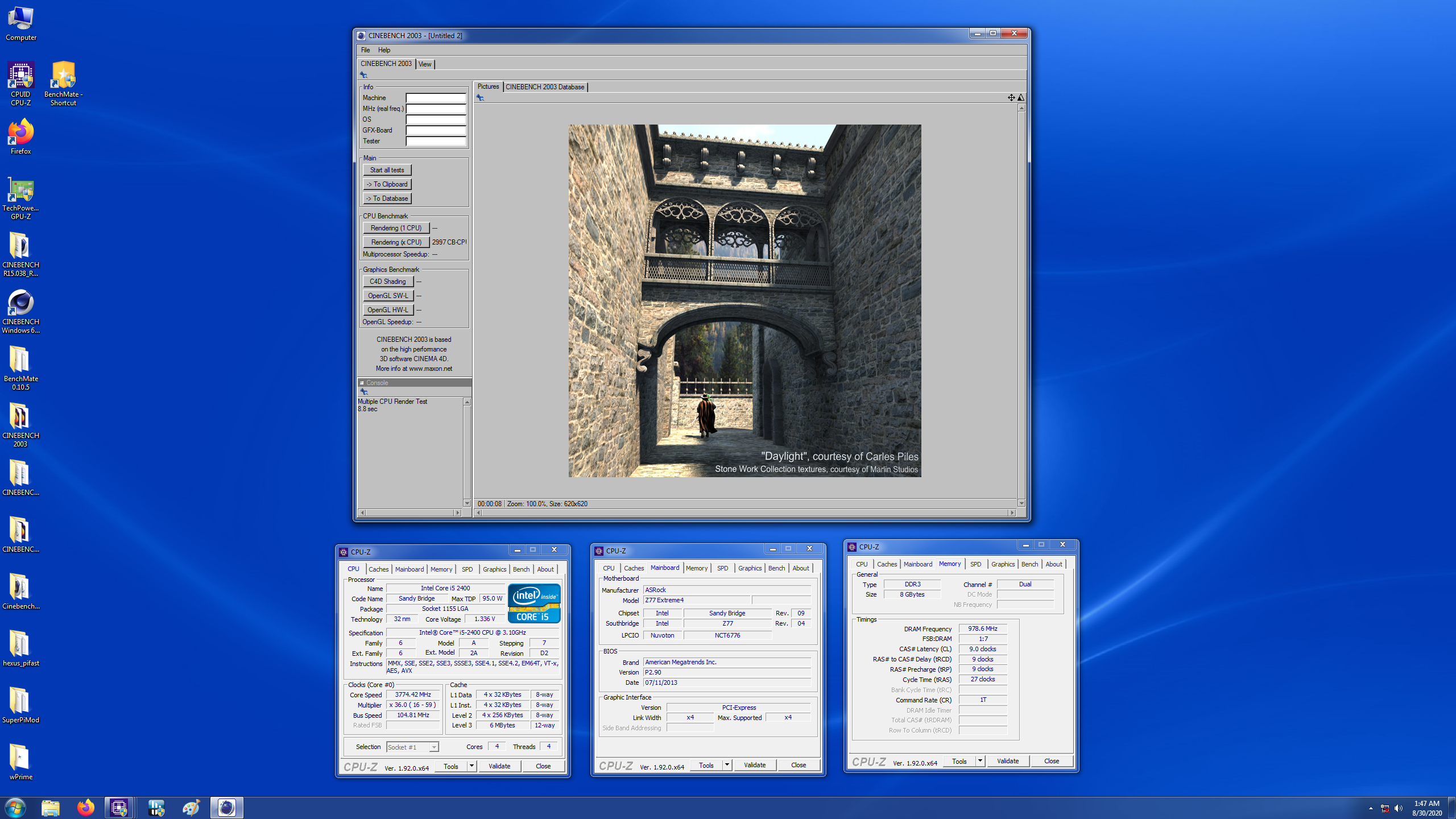Open CINEBENCH Windows 64 shortcut icon
The width and height of the screenshot is (1456, 819).
21,312
